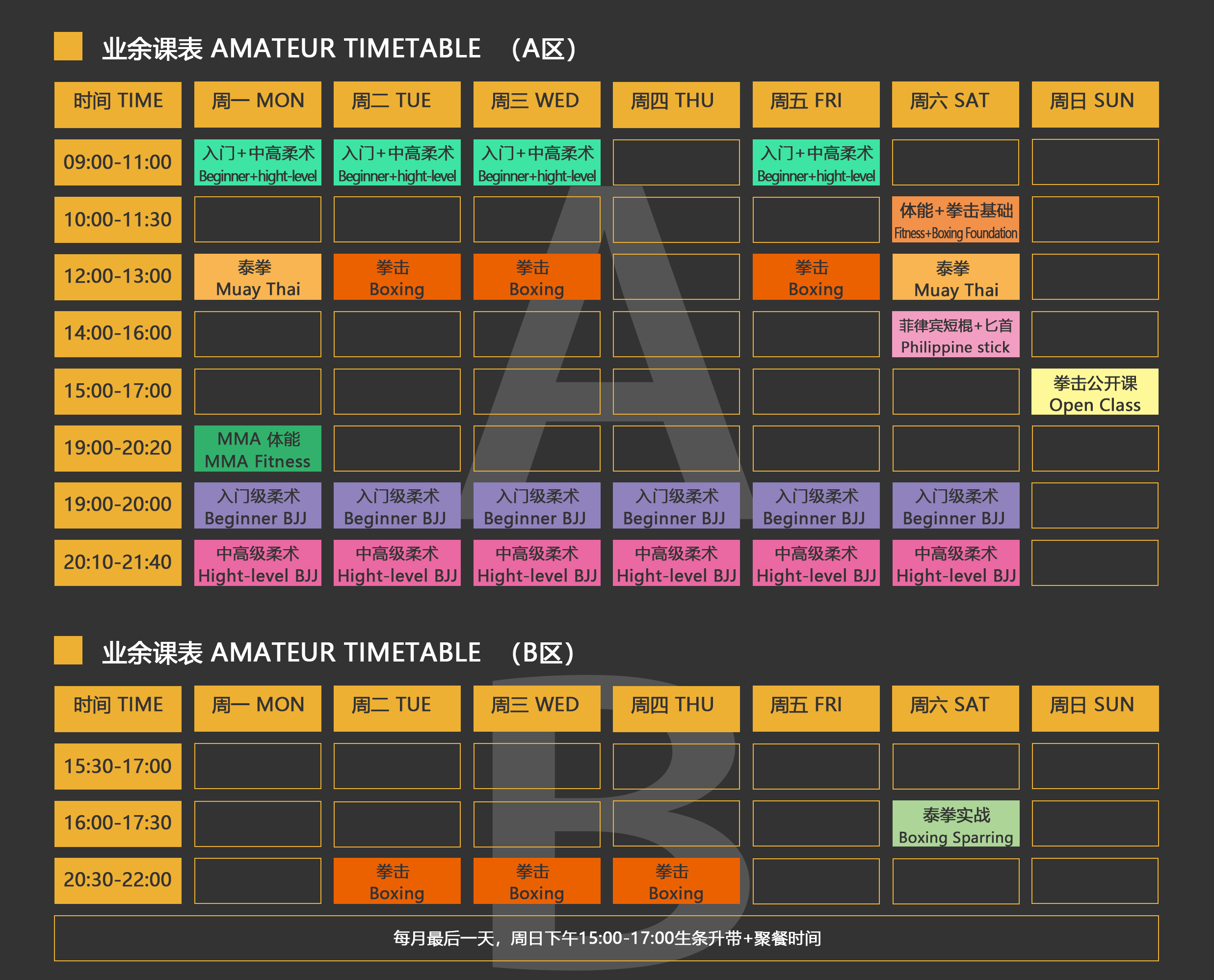The height and width of the screenshot is (980, 1214).
Task: Open Wednesday 入门+中高柔术 morning class
Action: (537, 162)
